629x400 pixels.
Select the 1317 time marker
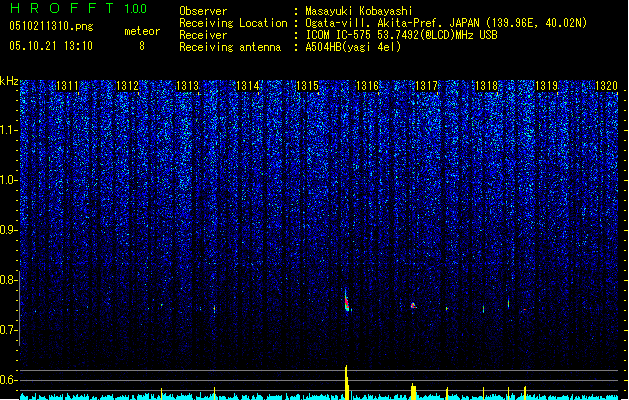[x=426, y=86]
